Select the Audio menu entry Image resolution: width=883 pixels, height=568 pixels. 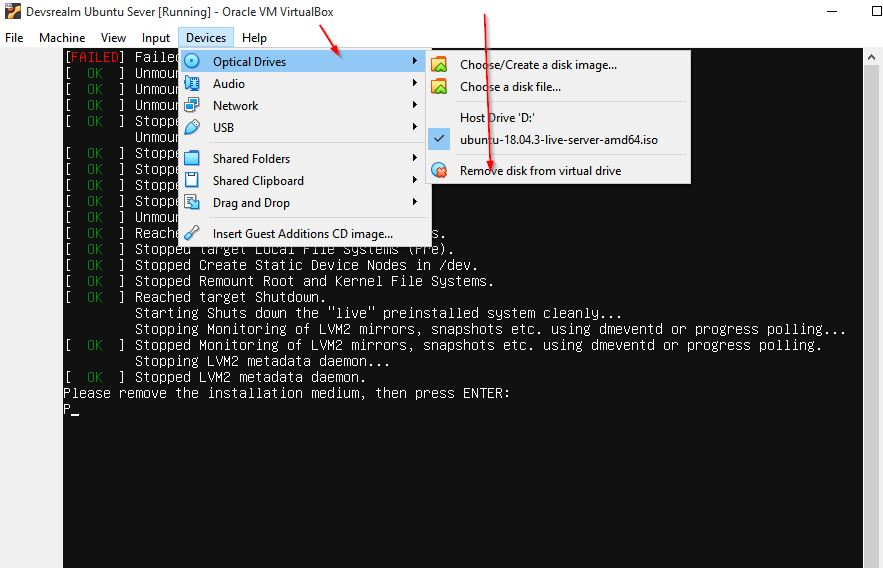(305, 83)
